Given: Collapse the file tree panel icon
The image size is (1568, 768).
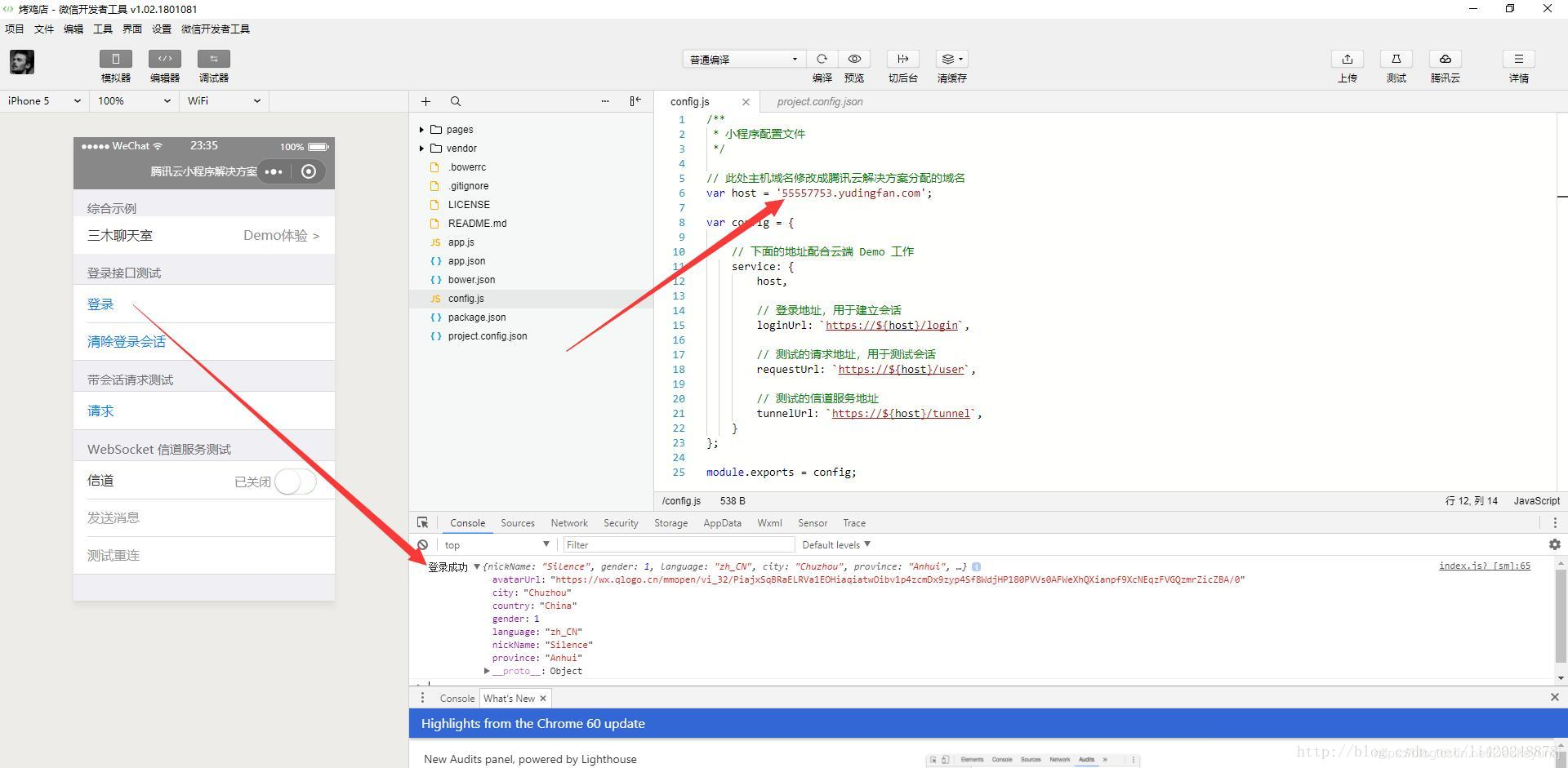Looking at the screenshot, I should tap(635, 101).
